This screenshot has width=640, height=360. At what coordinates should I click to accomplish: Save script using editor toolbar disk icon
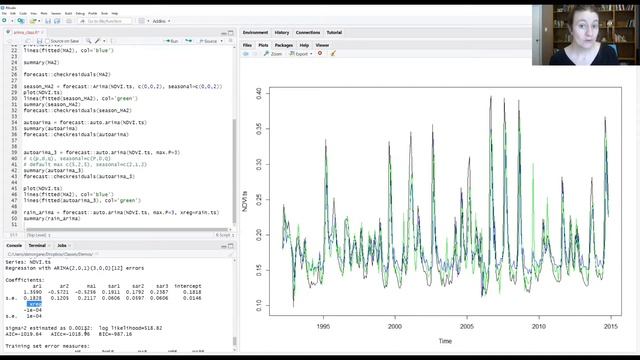pyautogui.click(x=39, y=41)
